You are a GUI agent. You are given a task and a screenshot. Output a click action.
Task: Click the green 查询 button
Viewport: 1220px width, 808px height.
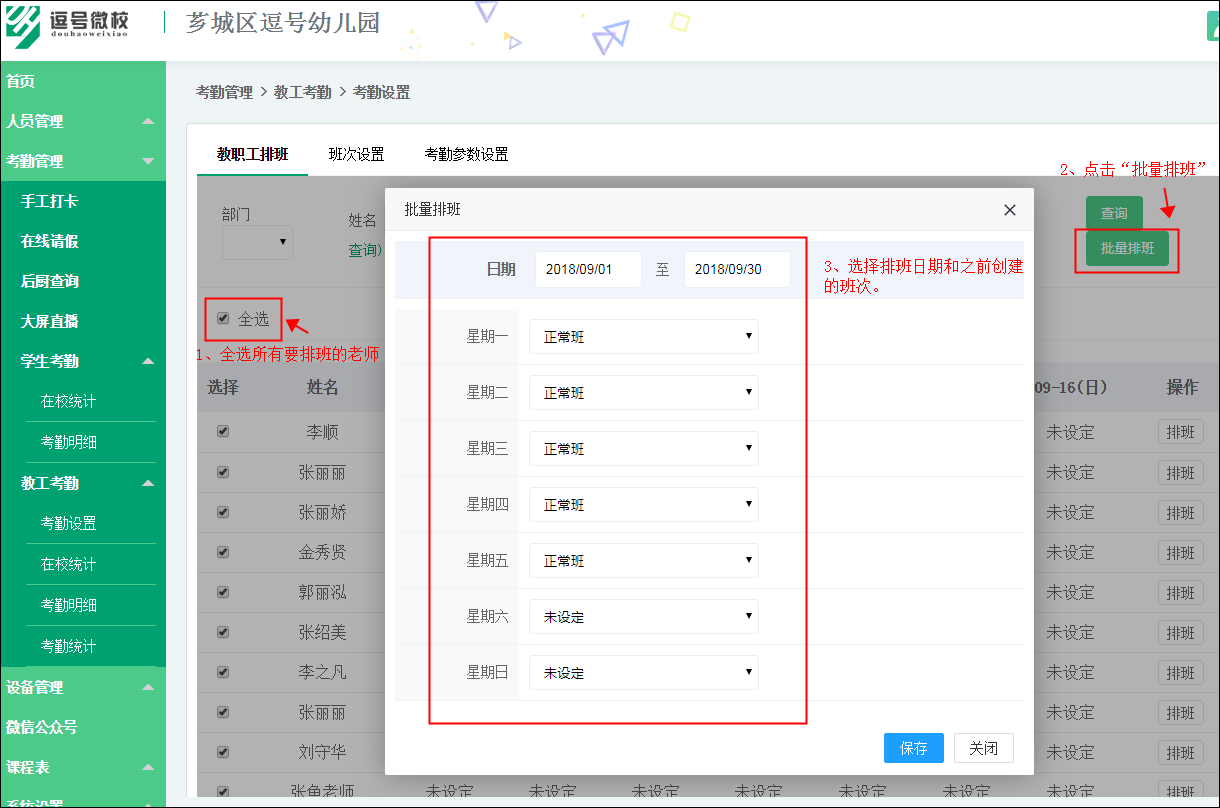[1113, 213]
